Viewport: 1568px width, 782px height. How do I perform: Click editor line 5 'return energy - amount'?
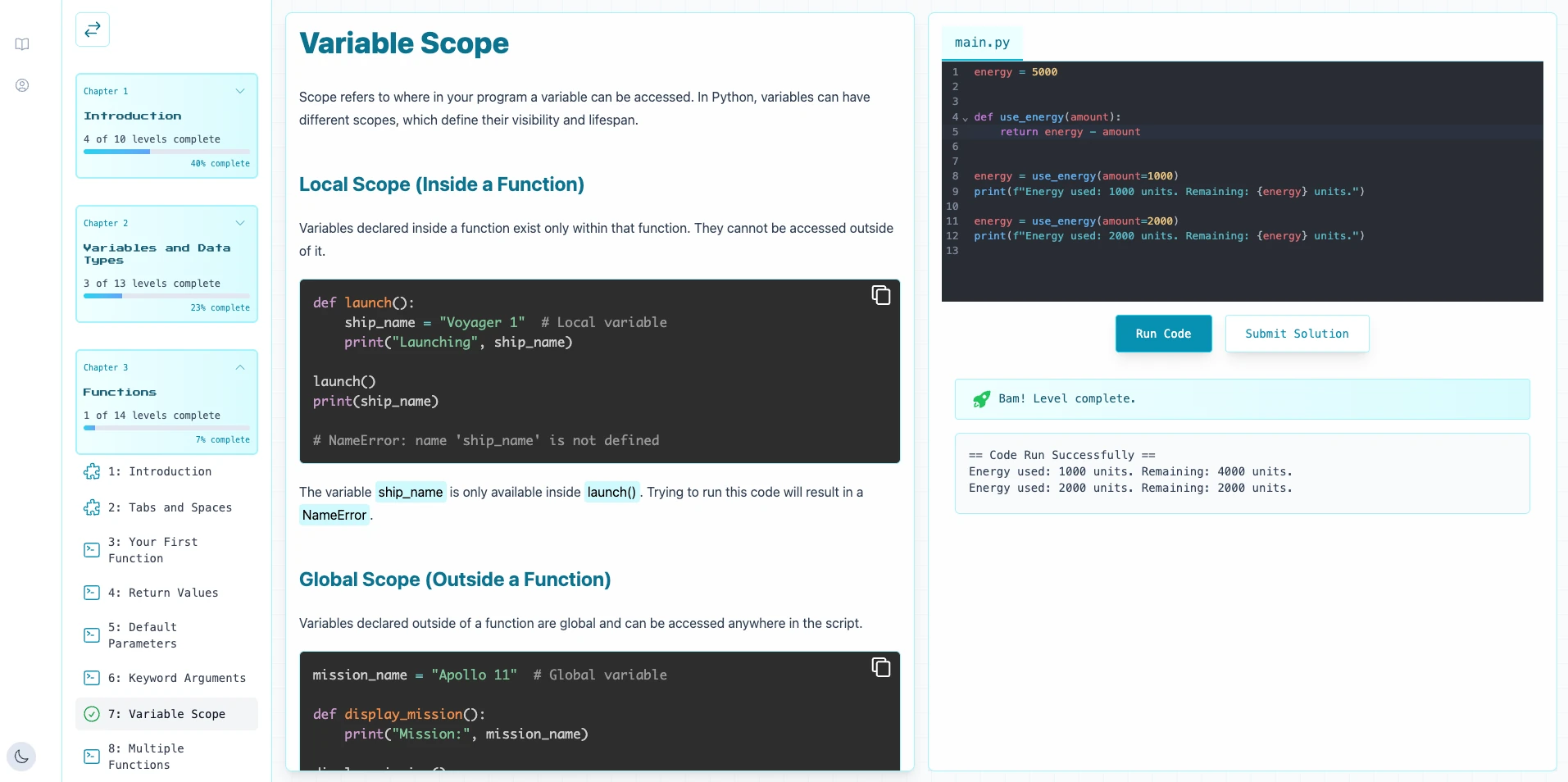tap(1070, 132)
